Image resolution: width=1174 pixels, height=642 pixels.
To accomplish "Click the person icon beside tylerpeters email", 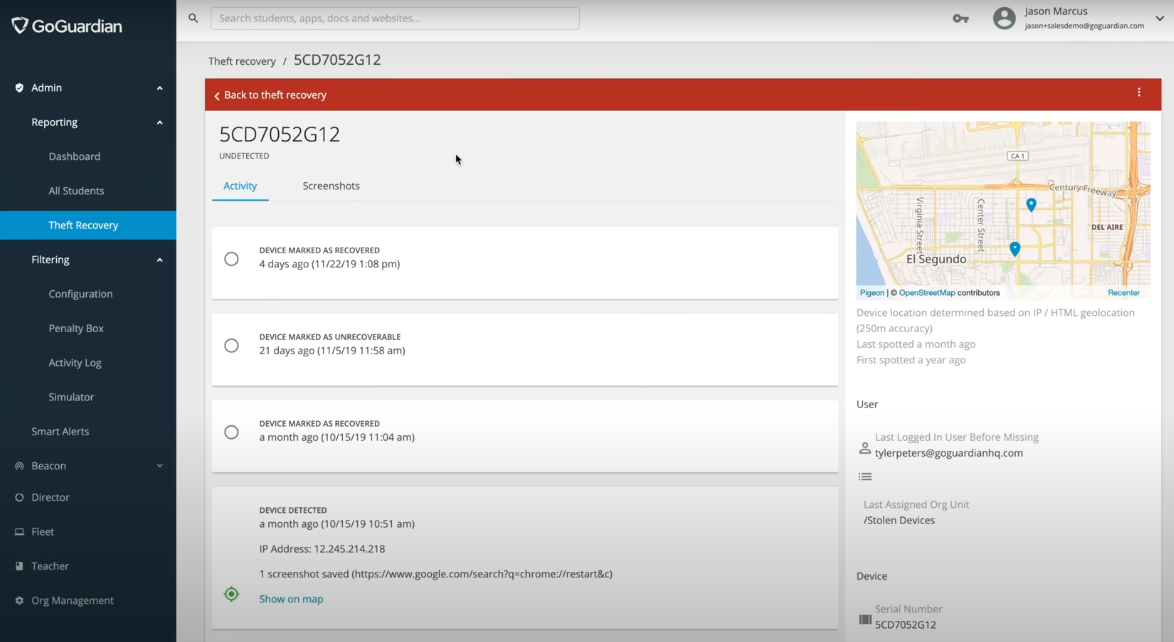I will click(865, 448).
